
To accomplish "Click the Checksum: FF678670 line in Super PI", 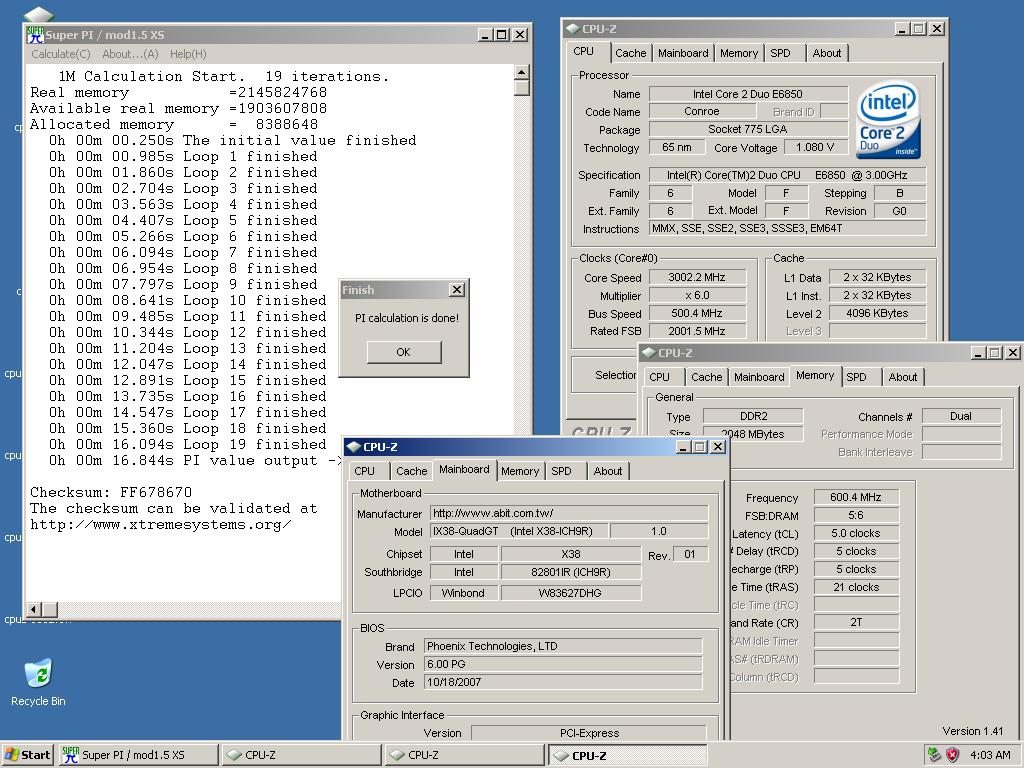I will [111, 492].
